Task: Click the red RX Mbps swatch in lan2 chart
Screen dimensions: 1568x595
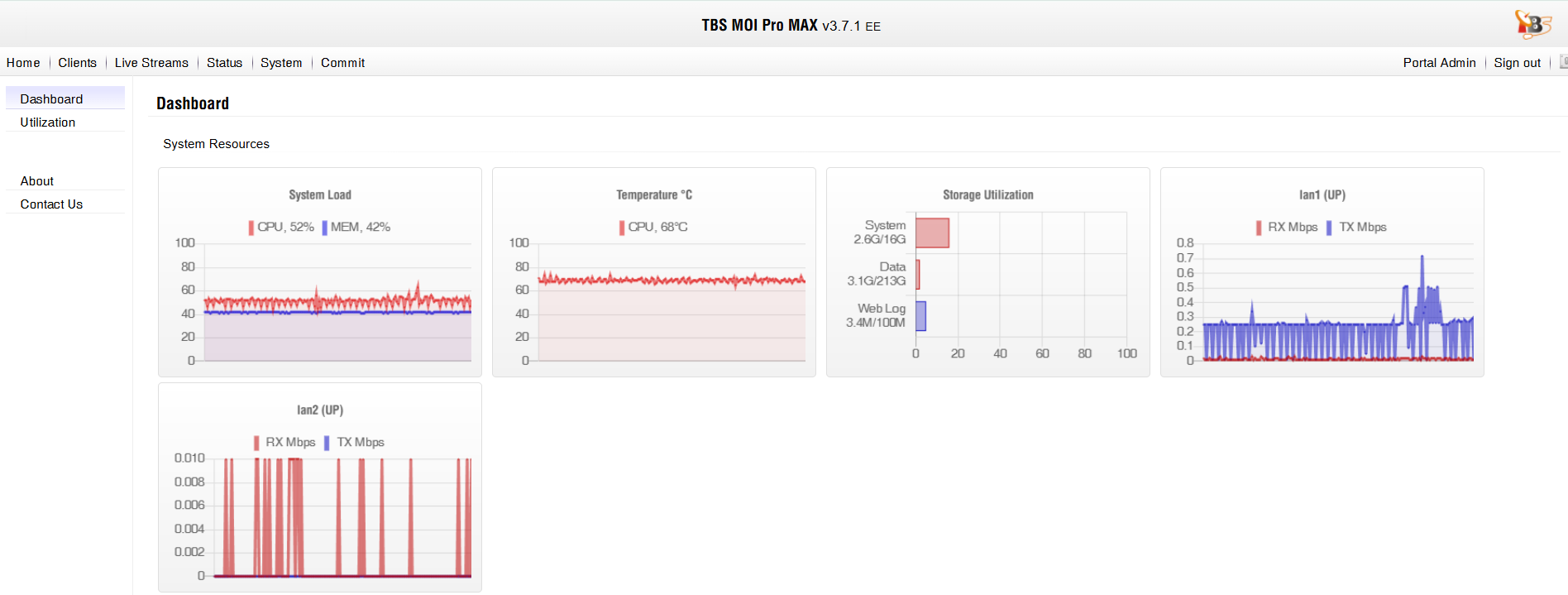Action: point(256,443)
